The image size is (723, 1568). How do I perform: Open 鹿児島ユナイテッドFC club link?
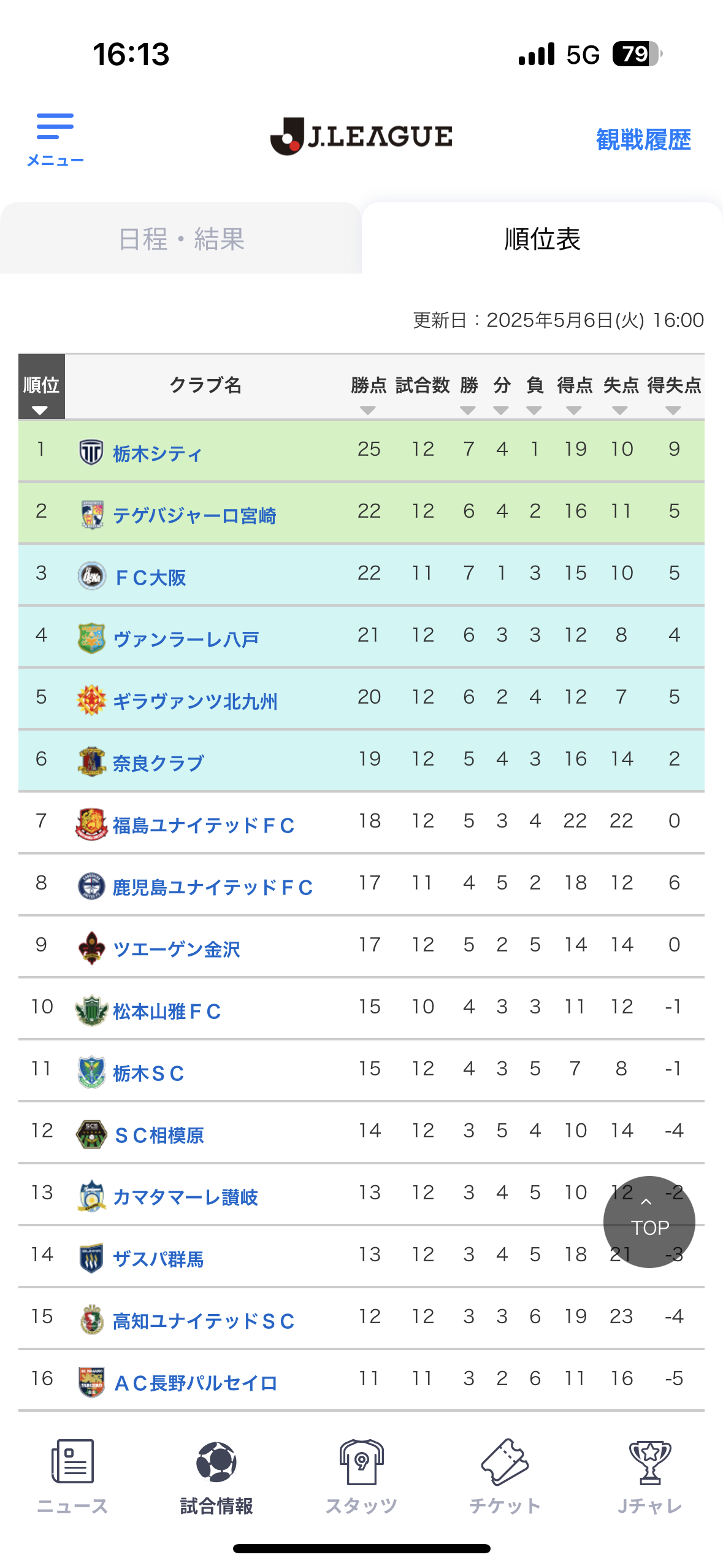tap(213, 887)
